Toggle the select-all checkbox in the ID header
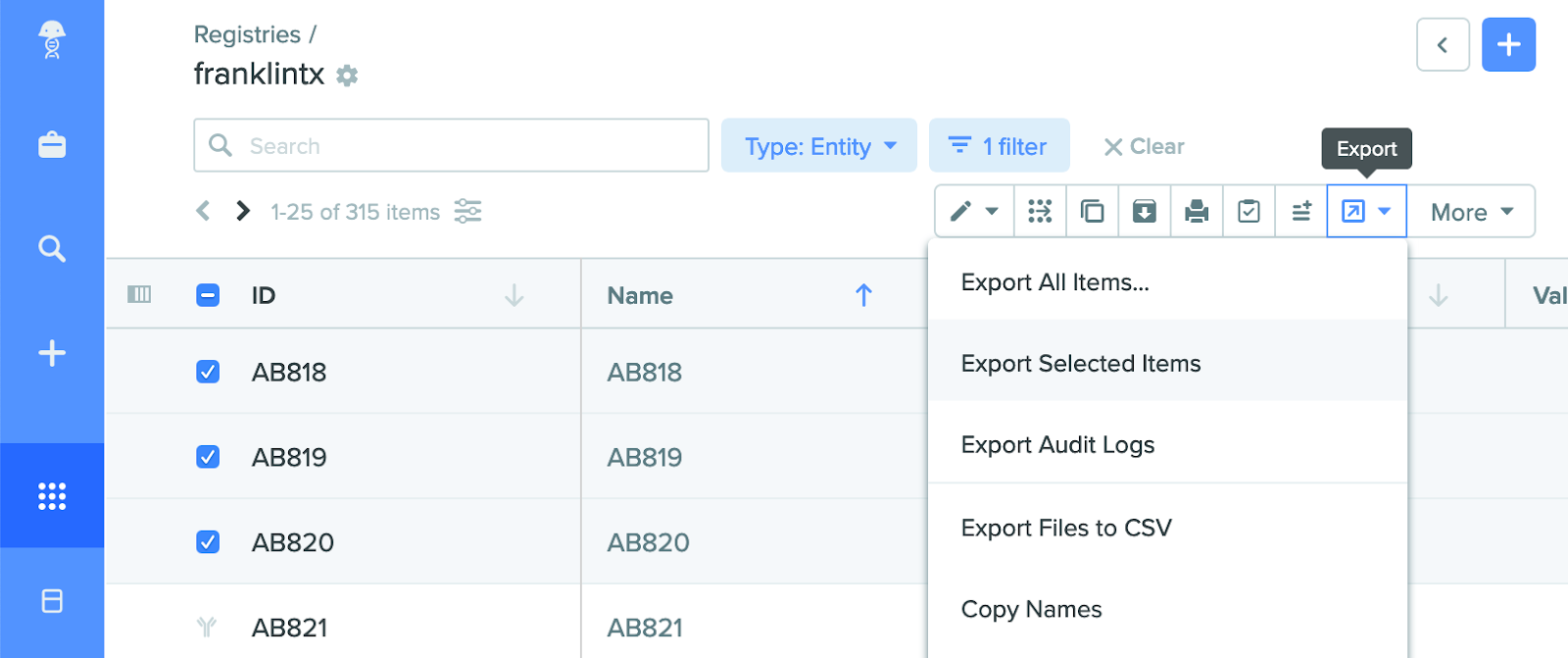 click(208, 295)
